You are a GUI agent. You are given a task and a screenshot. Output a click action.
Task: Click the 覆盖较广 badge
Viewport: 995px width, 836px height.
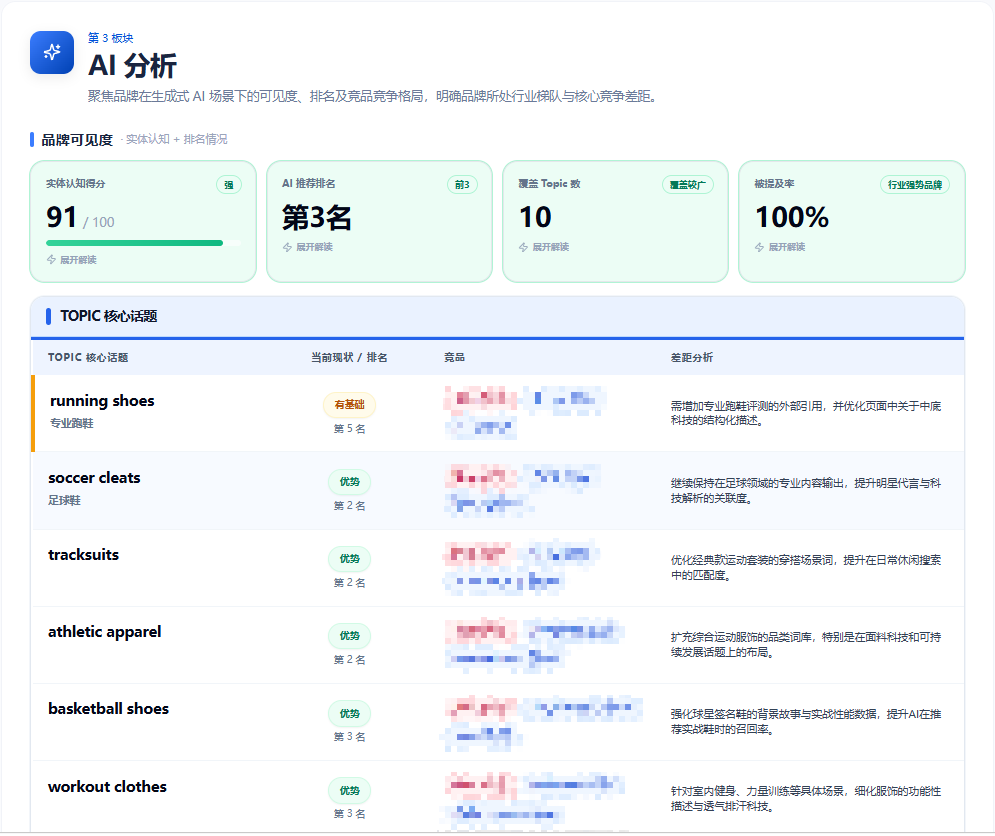tap(688, 185)
